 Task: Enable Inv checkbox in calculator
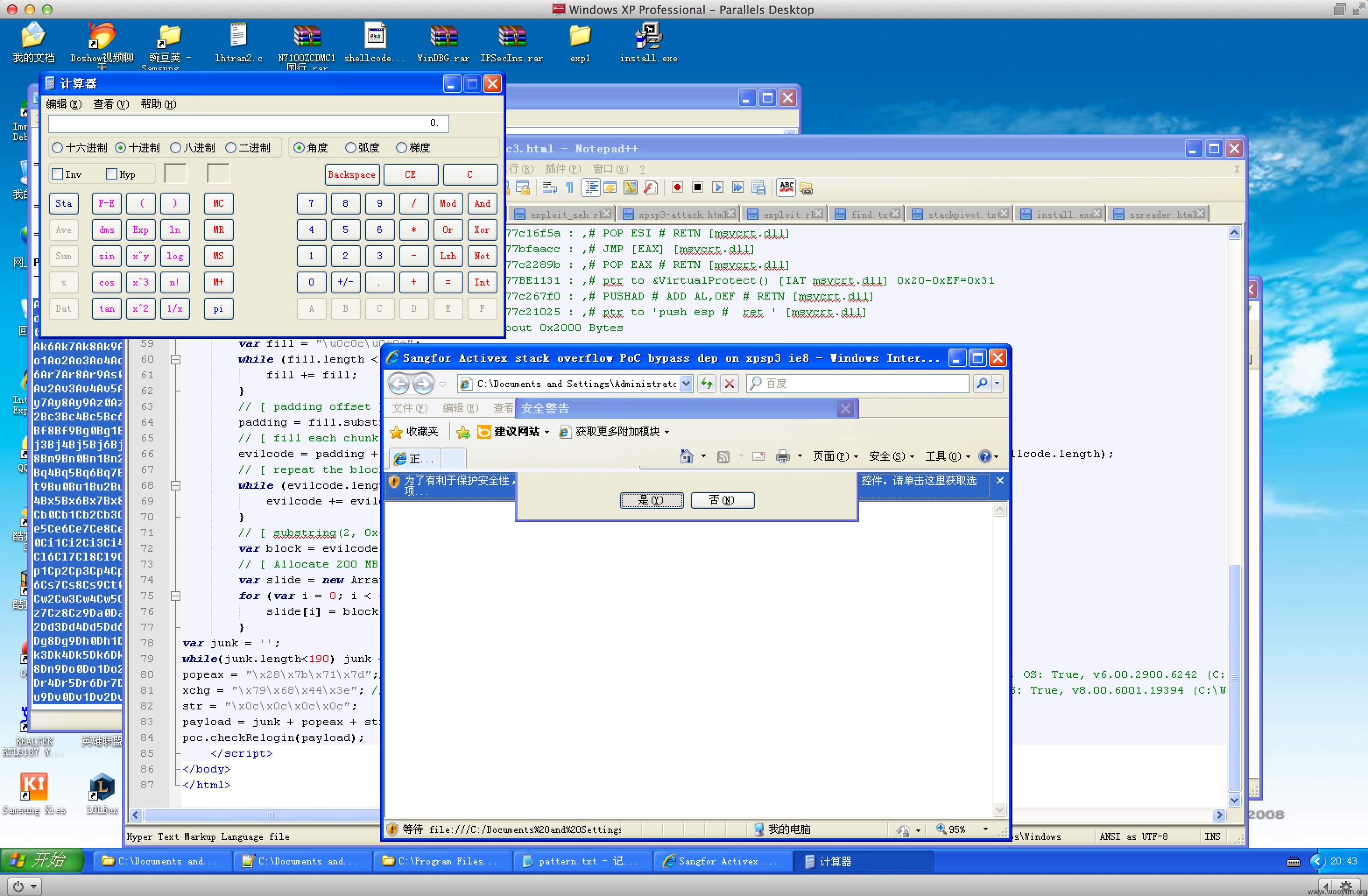pyautogui.click(x=67, y=174)
